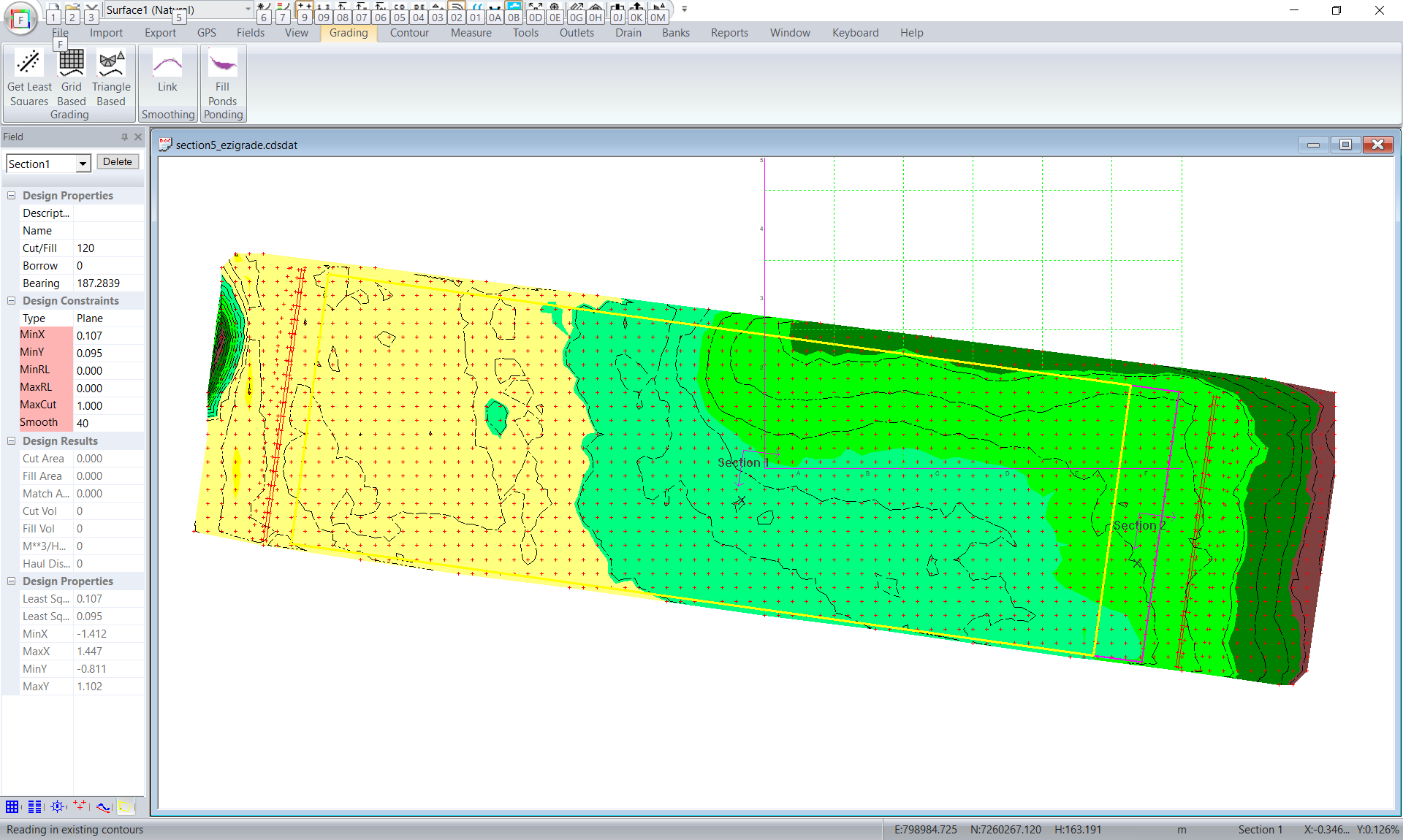Image resolution: width=1403 pixels, height=840 pixels.
Task: Click the yellow boundary outline panel icon
Action: pos(126,806)
